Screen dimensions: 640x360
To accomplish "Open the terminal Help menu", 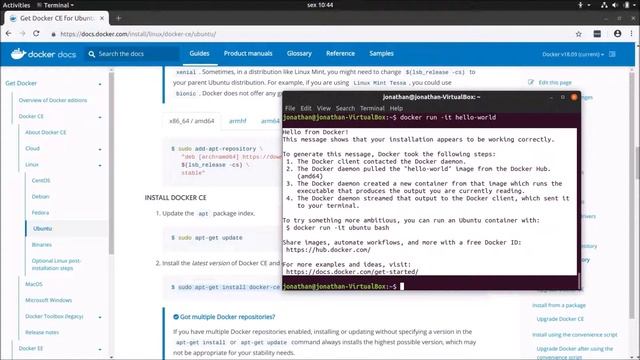I will coord(396,108).
